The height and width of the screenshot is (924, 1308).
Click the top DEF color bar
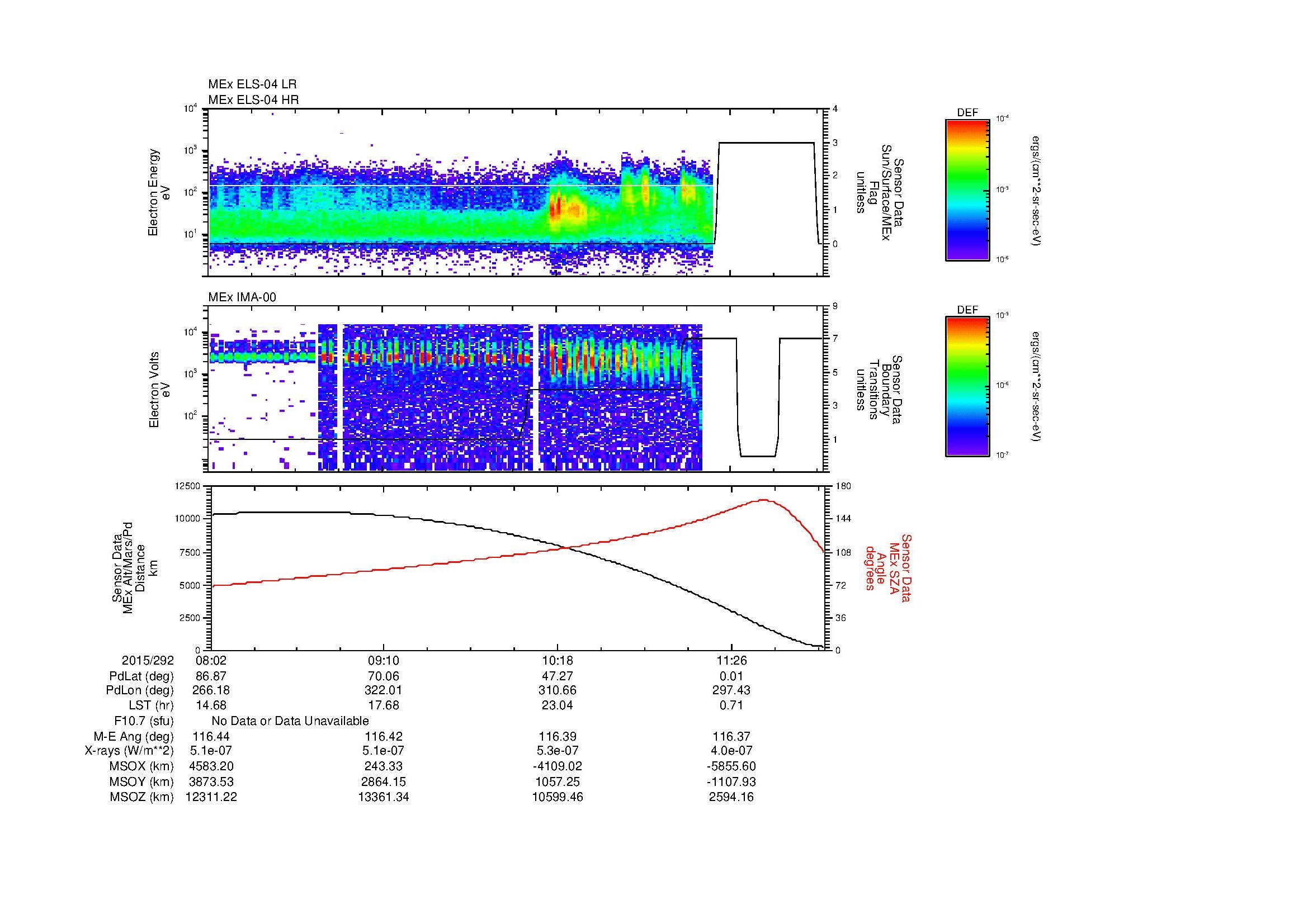click(x=967, y=189)
